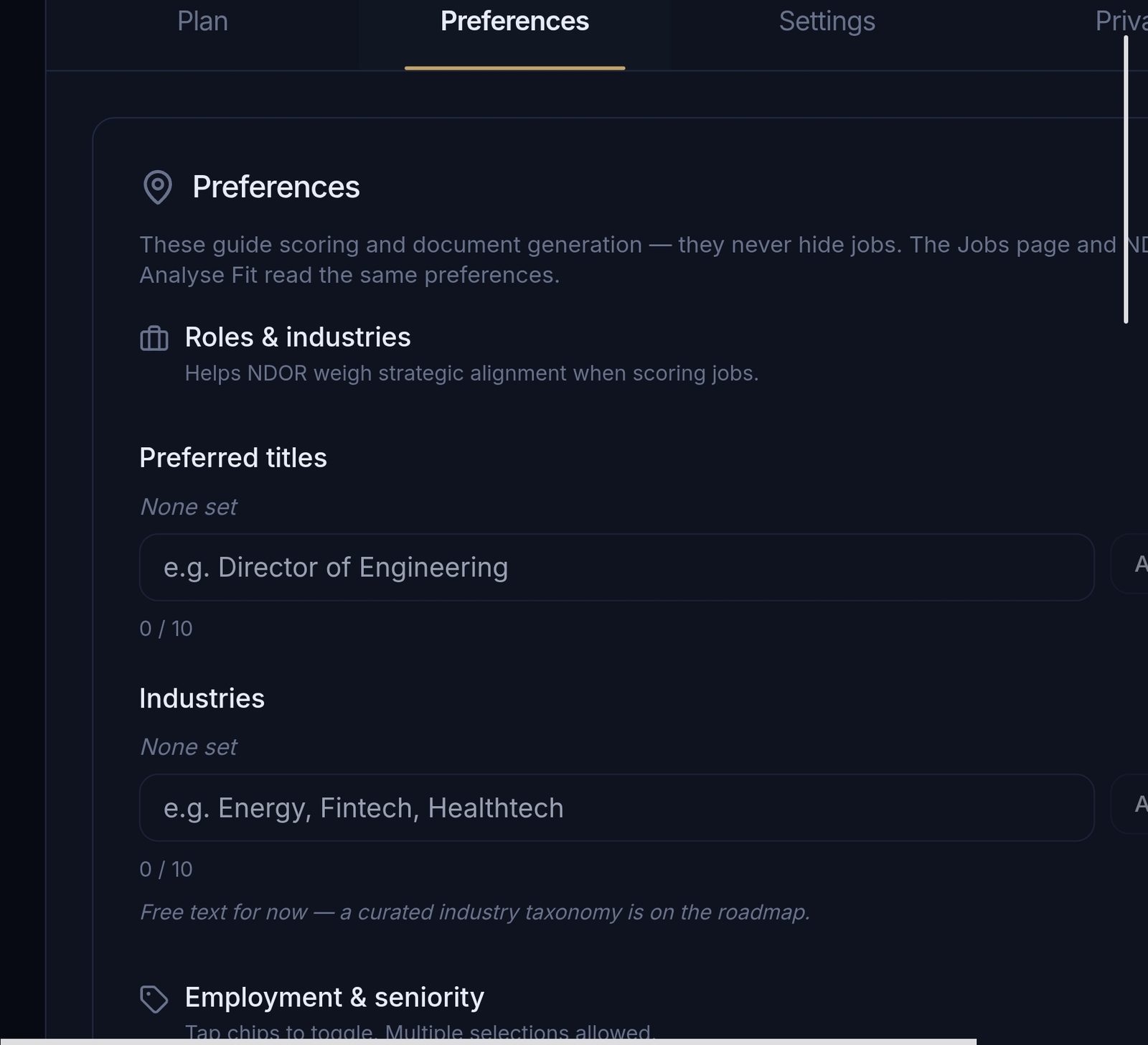Click the tag icon beside Employment & seniority
Viewport: 1148px width, 1045px height.
click(155, 998)
